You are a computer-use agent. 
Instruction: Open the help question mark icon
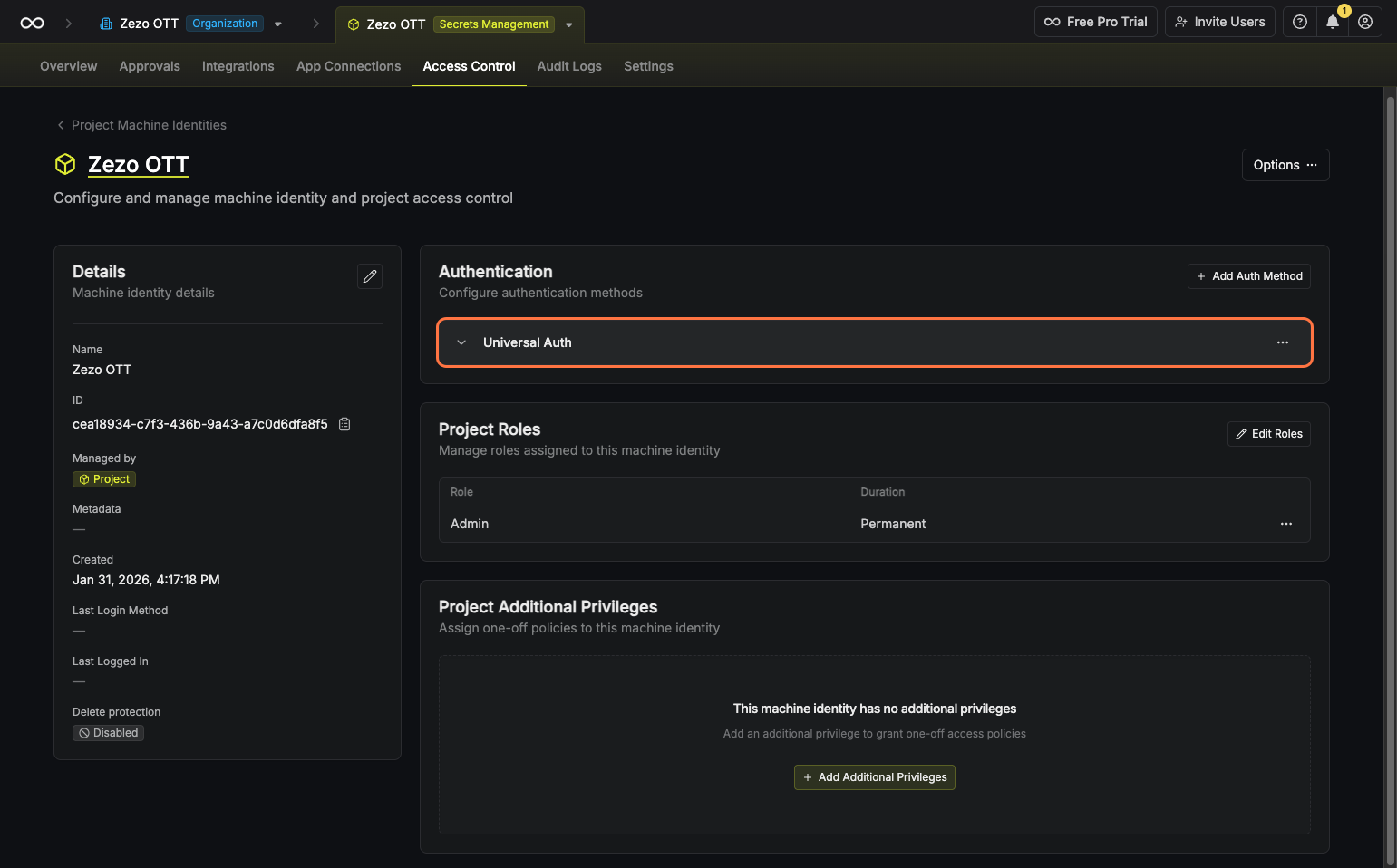click(x=1299, y=22)
